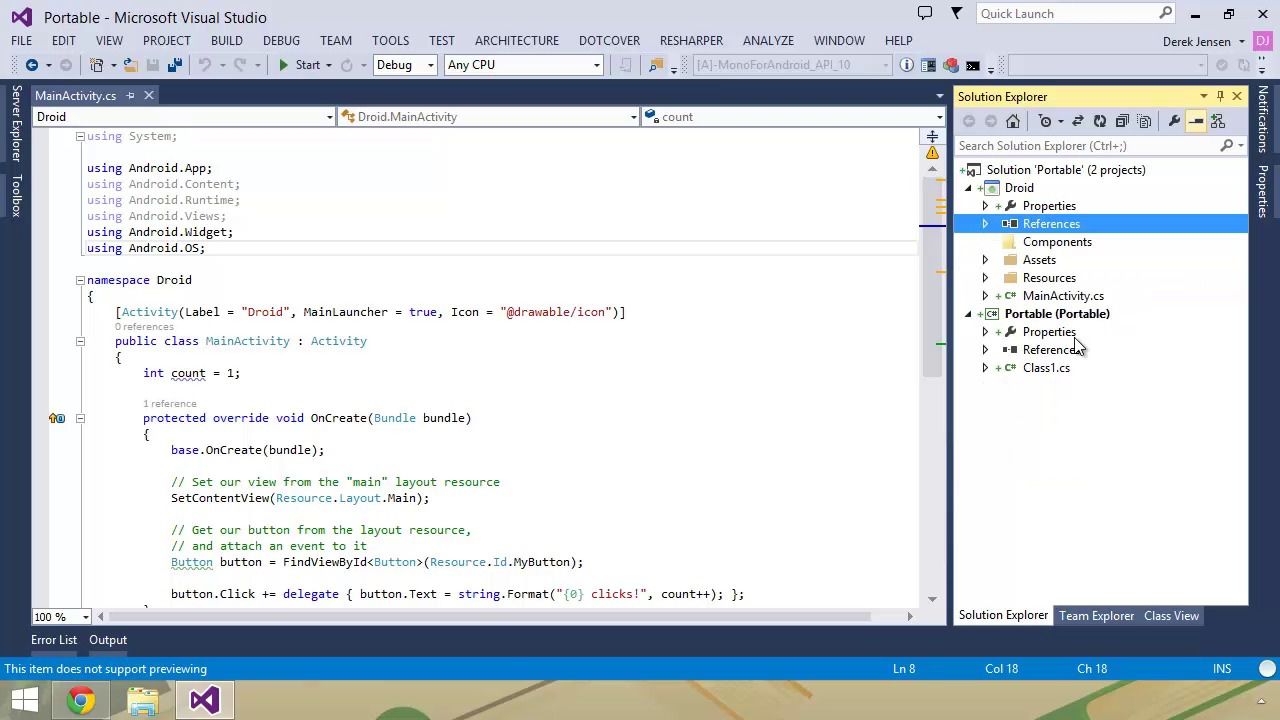Click the notifications flag icon in title bar

click(925, 13)
